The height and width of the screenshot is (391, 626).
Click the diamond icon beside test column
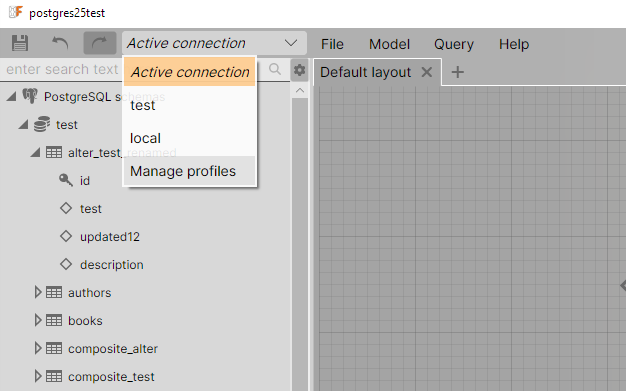tap(66, 208)
